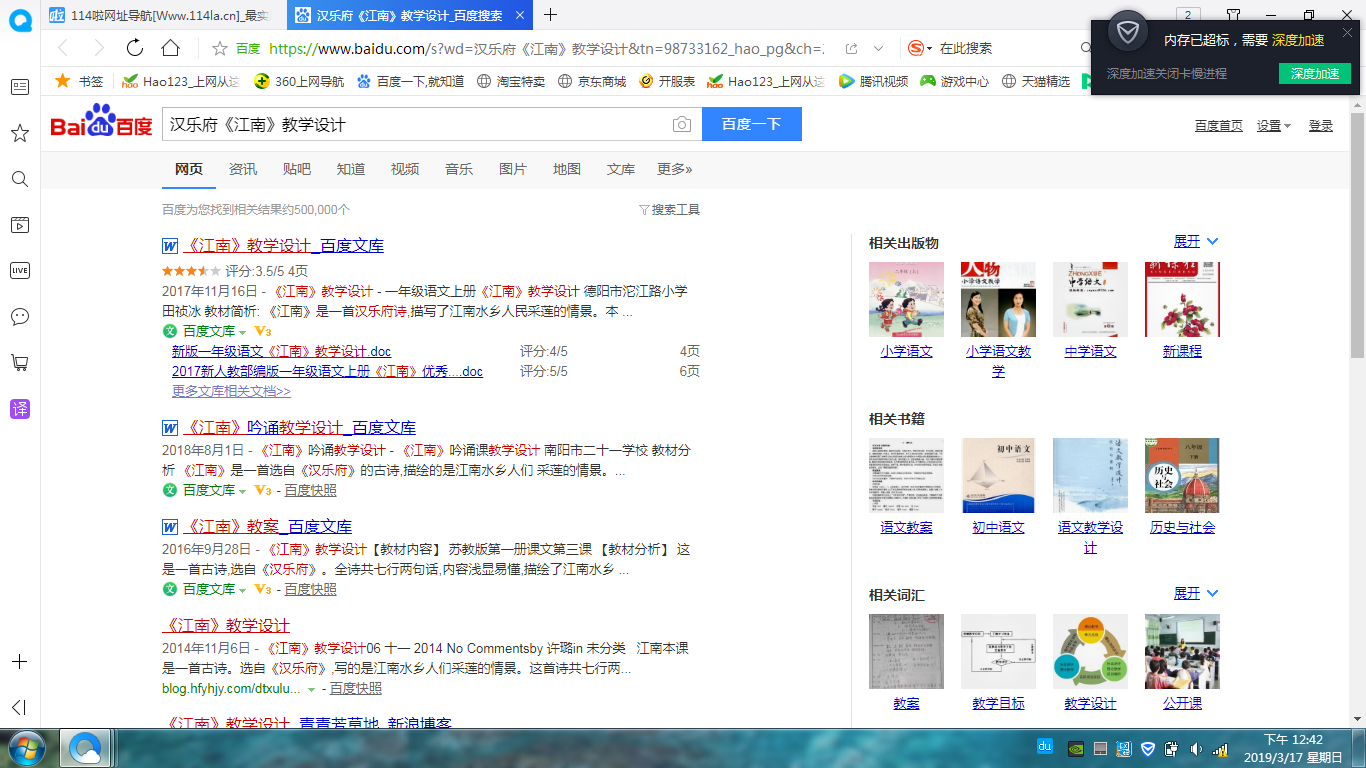
Task: Switch to the 资讯 tab
Action: click(x=243, y=169)
